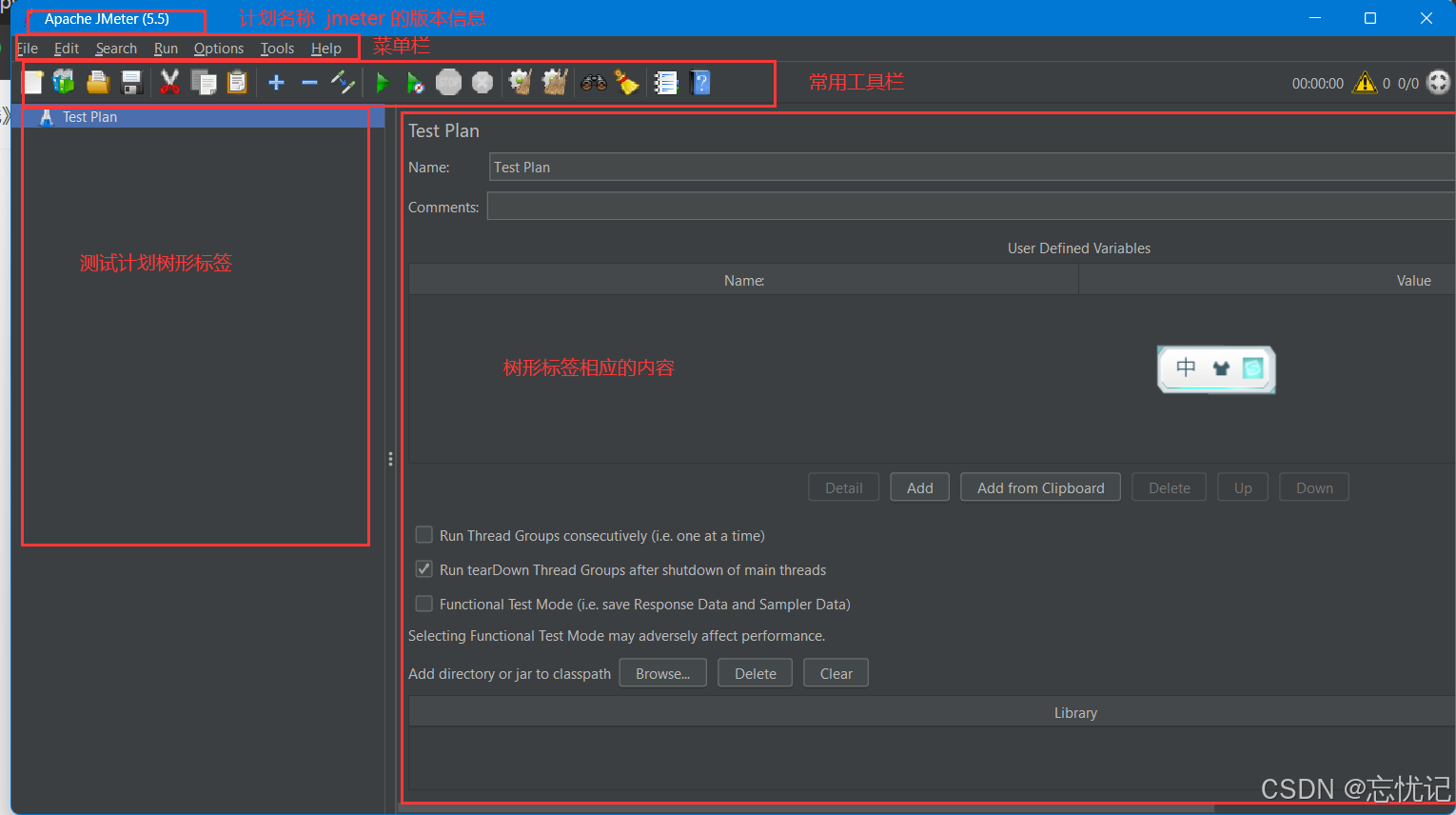Click the Name input field
The image size is (1456, 815).
point(972,167)
